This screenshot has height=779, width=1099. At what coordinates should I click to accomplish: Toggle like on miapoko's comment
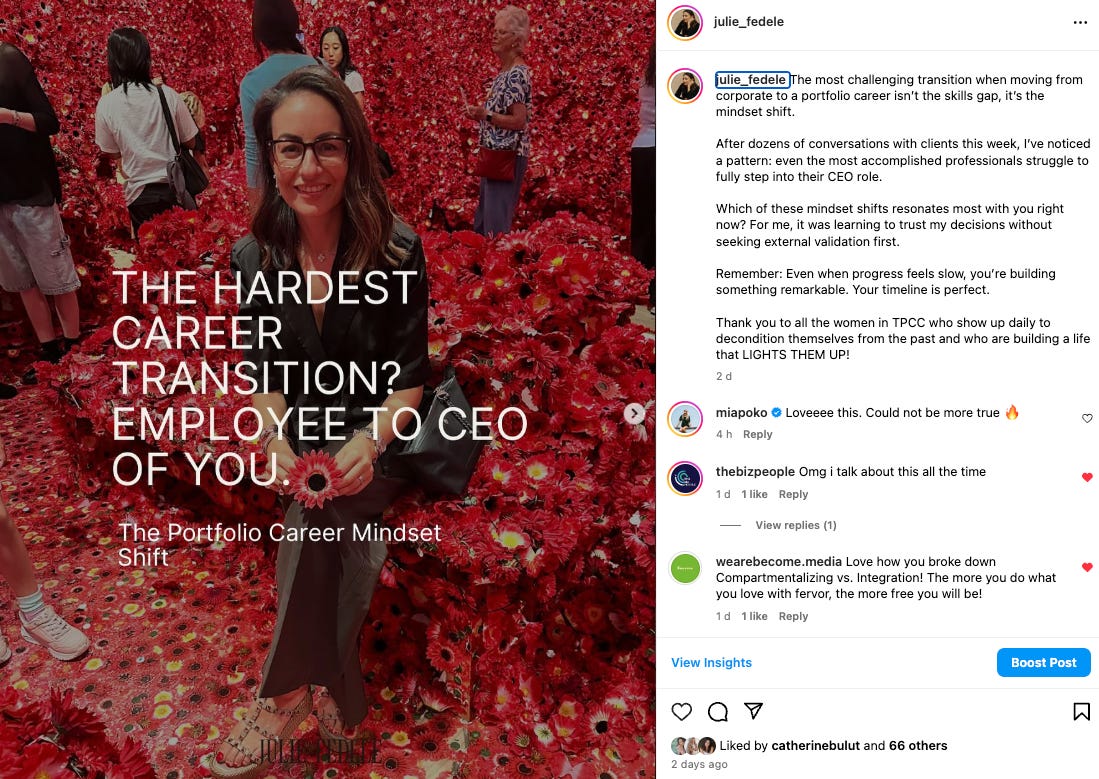[1087, 419]
